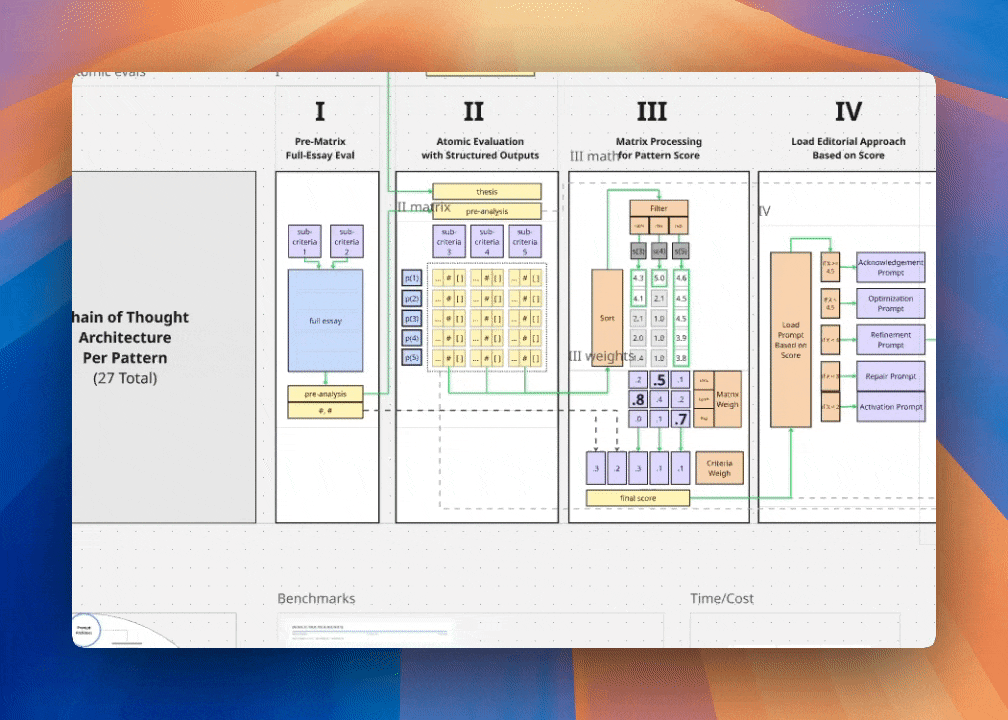This screenshot has width=1008, height=720.
Task: Click the Time/Cost frame label
Action: point(722,599)
